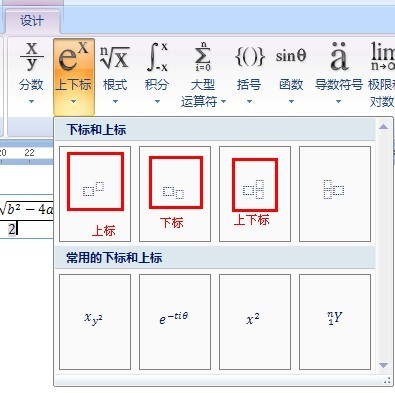Click the gallery scroll up arrow
The height and width of the screenshot is (393, 395).
pyautogui.click(x=384, y=127)
